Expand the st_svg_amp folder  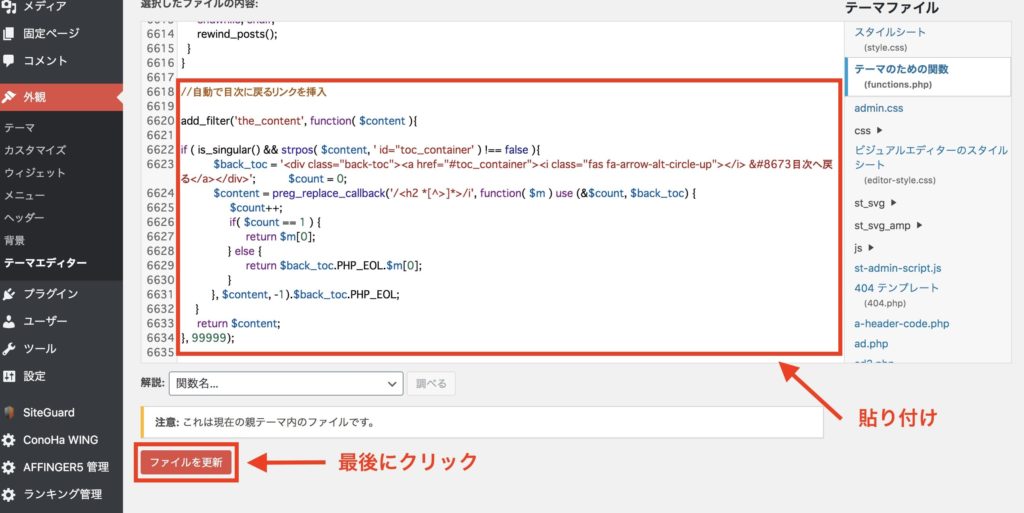[x=888, y=226]
